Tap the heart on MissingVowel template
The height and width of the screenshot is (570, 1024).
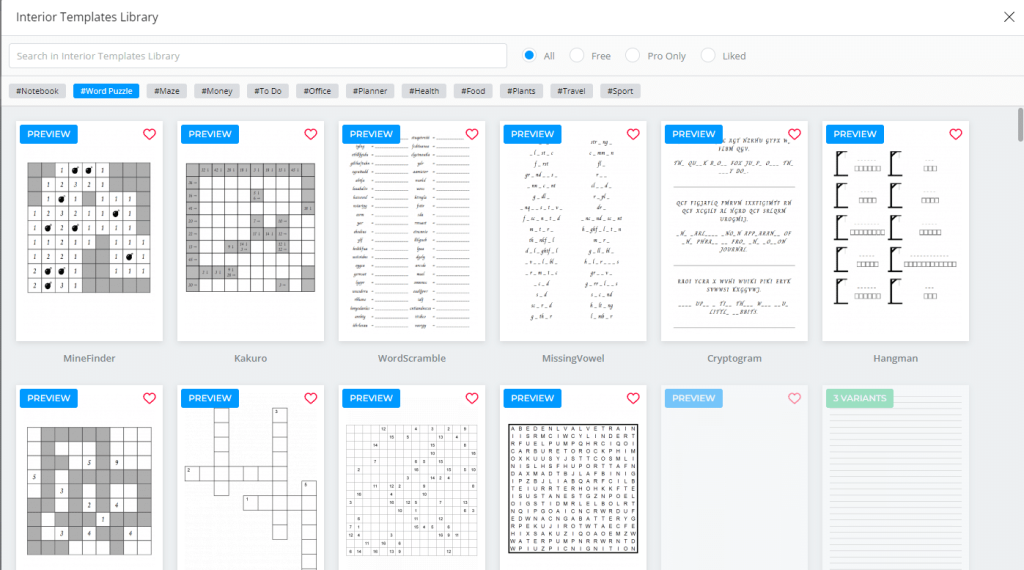click(633, 134)
